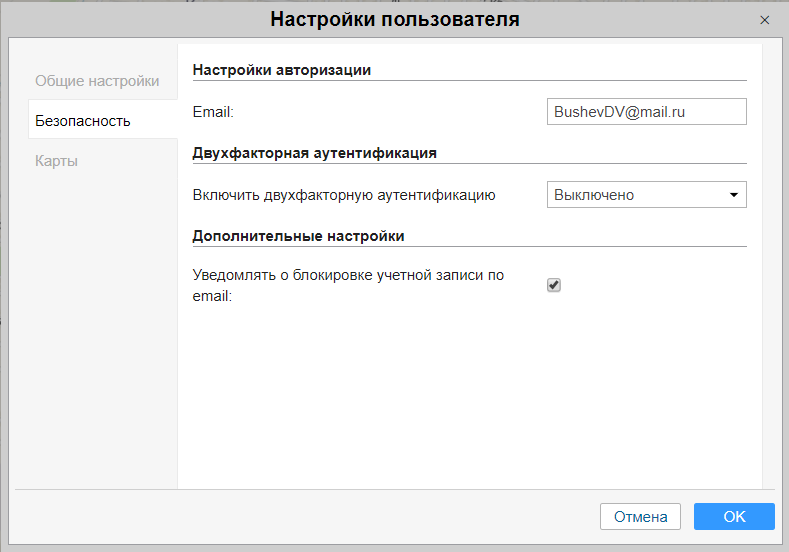Click the Двухфакторная аутентификация section header
789x552 pixels.
pos(314,153)
